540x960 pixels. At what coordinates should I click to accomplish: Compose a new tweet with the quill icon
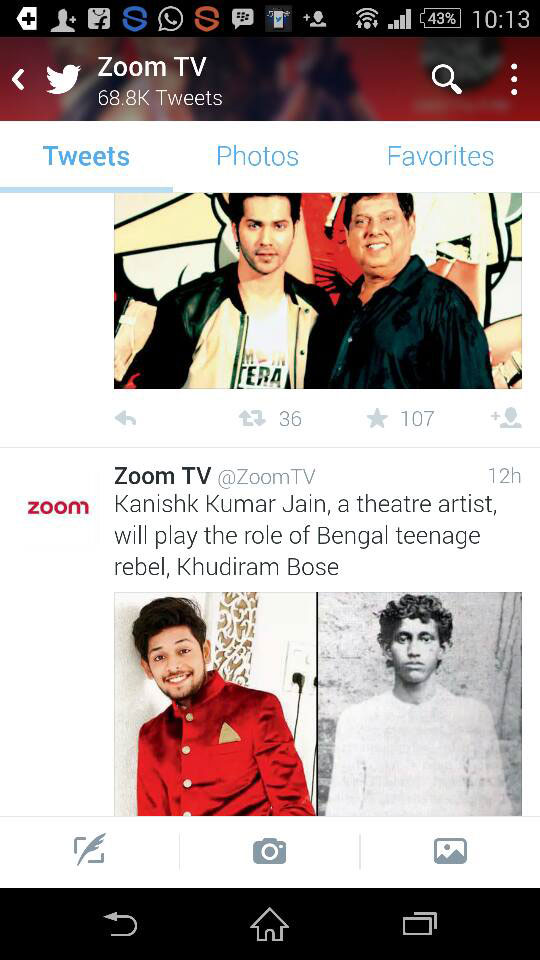[x=90, y=850]
